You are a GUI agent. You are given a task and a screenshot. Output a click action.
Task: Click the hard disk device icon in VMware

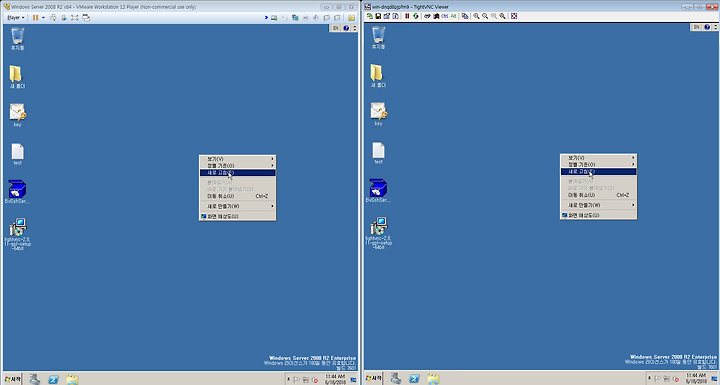[x=274, y=17]
